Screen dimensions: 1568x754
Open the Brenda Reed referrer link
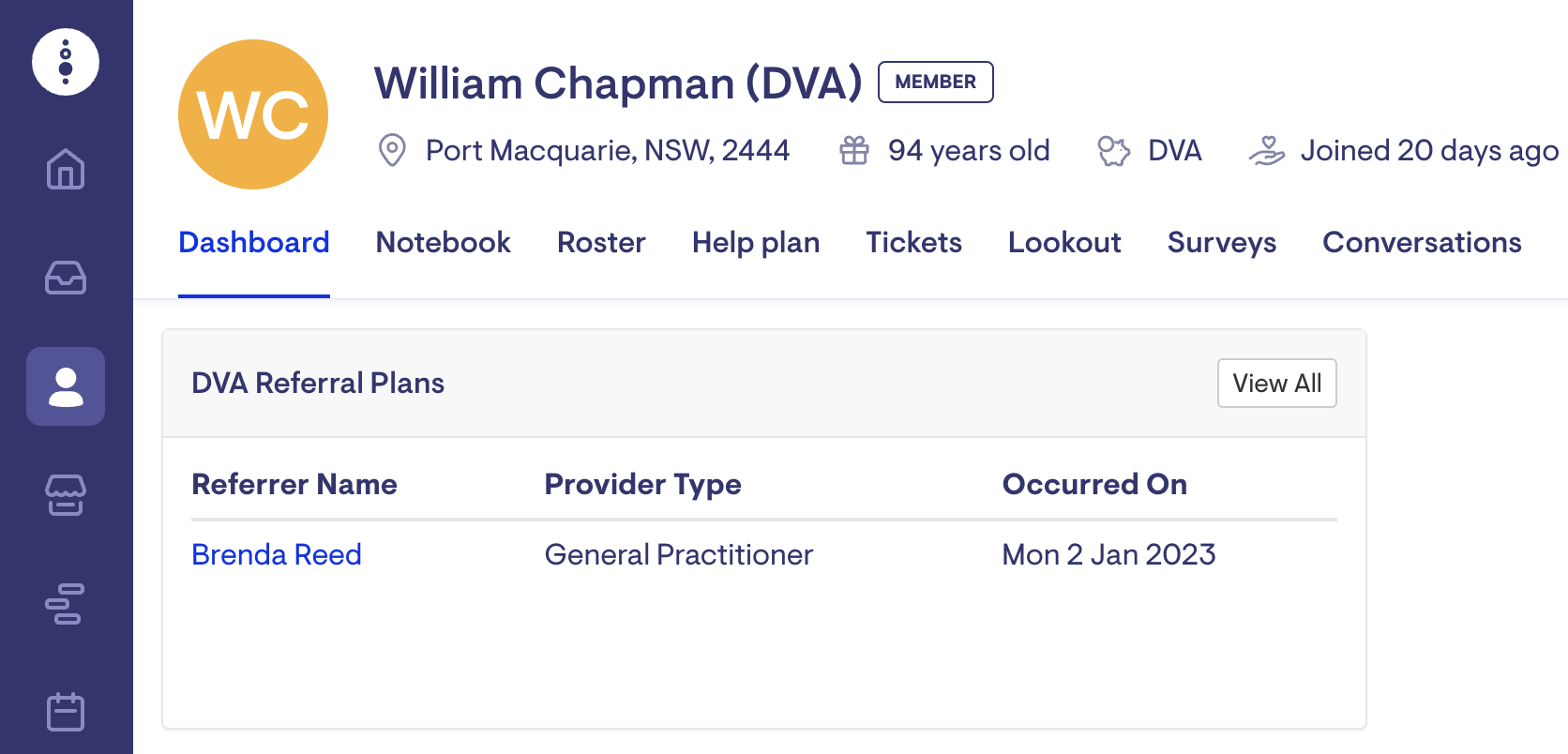coord(277,554)
